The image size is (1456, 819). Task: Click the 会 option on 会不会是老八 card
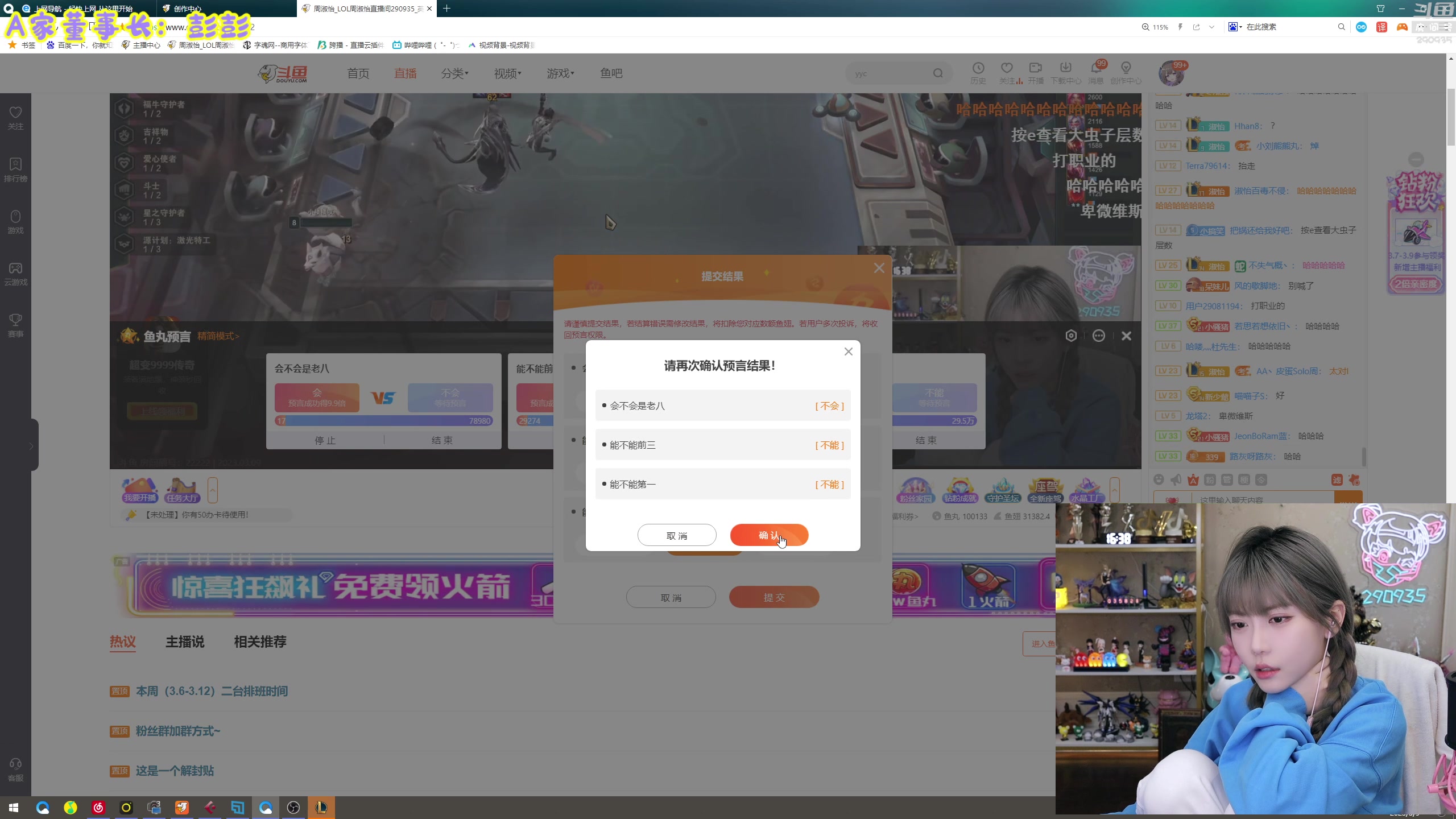317,397
